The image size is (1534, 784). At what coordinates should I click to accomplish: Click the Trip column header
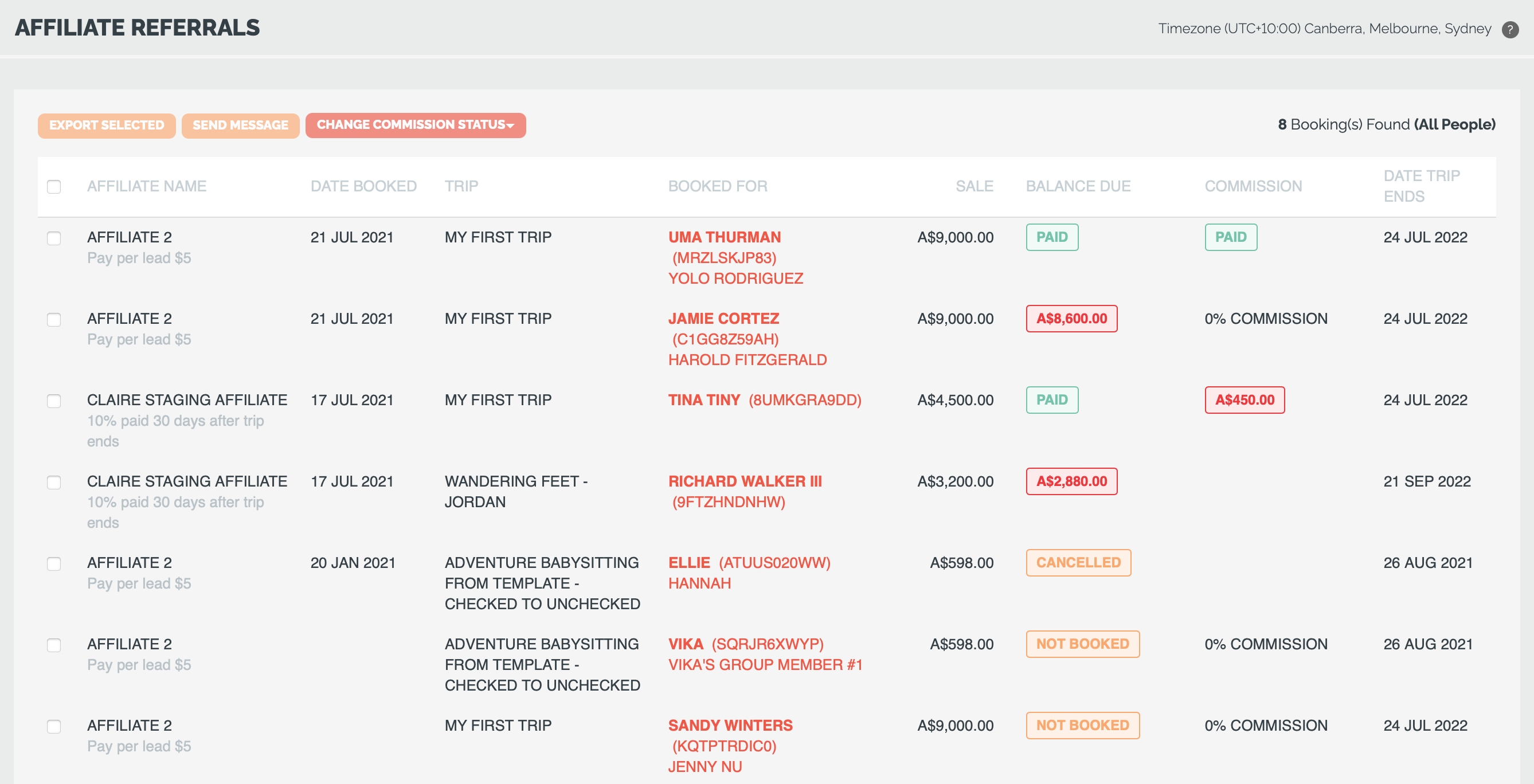tap(461, 186)
